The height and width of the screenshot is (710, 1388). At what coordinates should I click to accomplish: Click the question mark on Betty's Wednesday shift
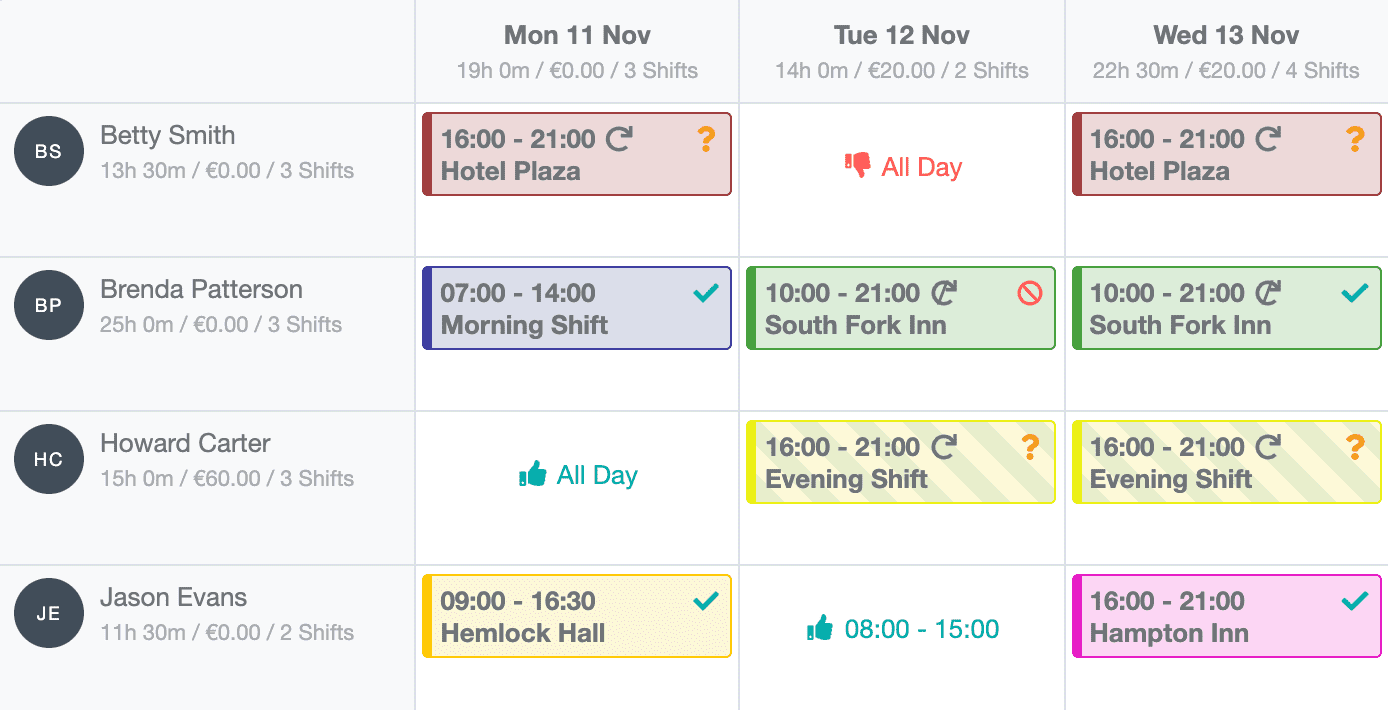[1355, 138]
